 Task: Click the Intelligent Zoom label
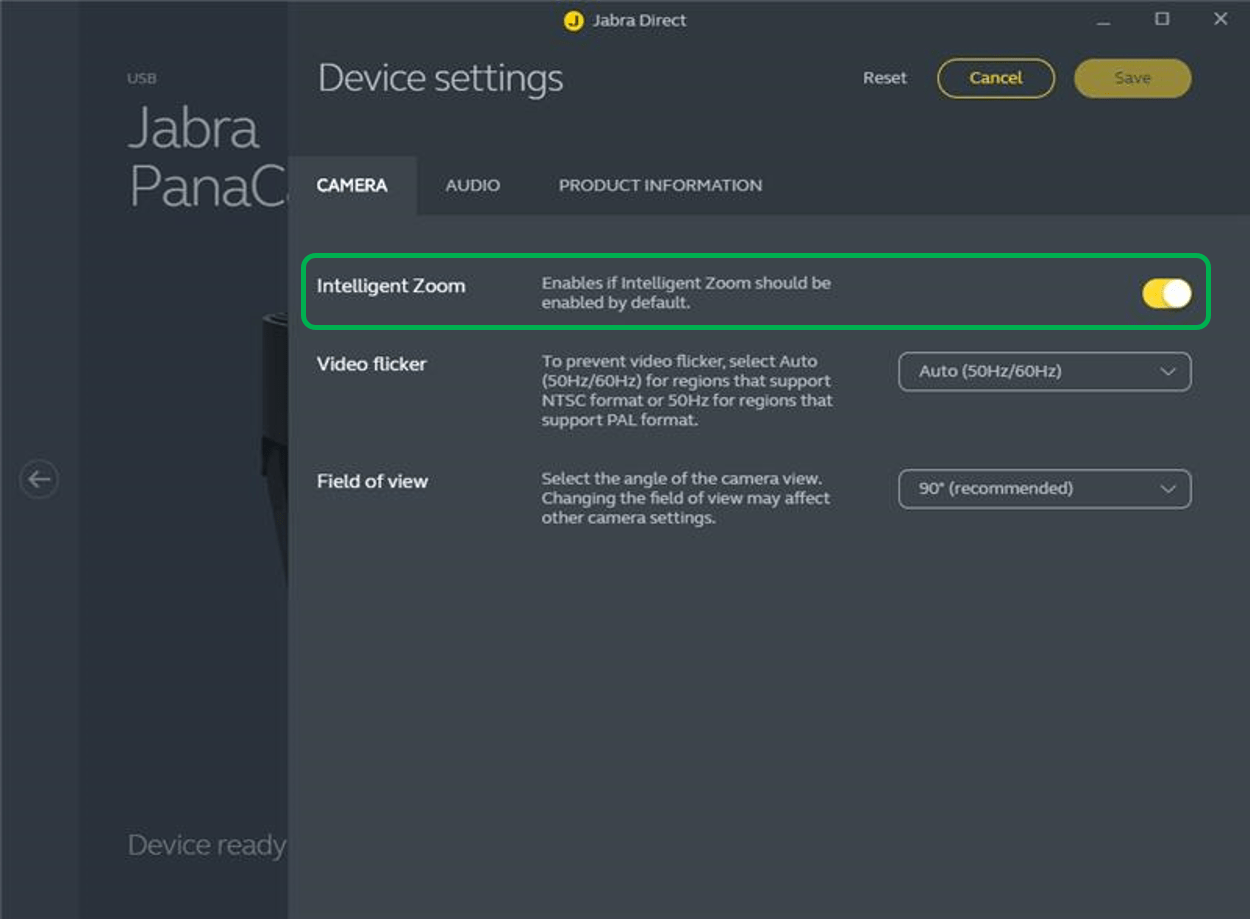tap(391, 286)
